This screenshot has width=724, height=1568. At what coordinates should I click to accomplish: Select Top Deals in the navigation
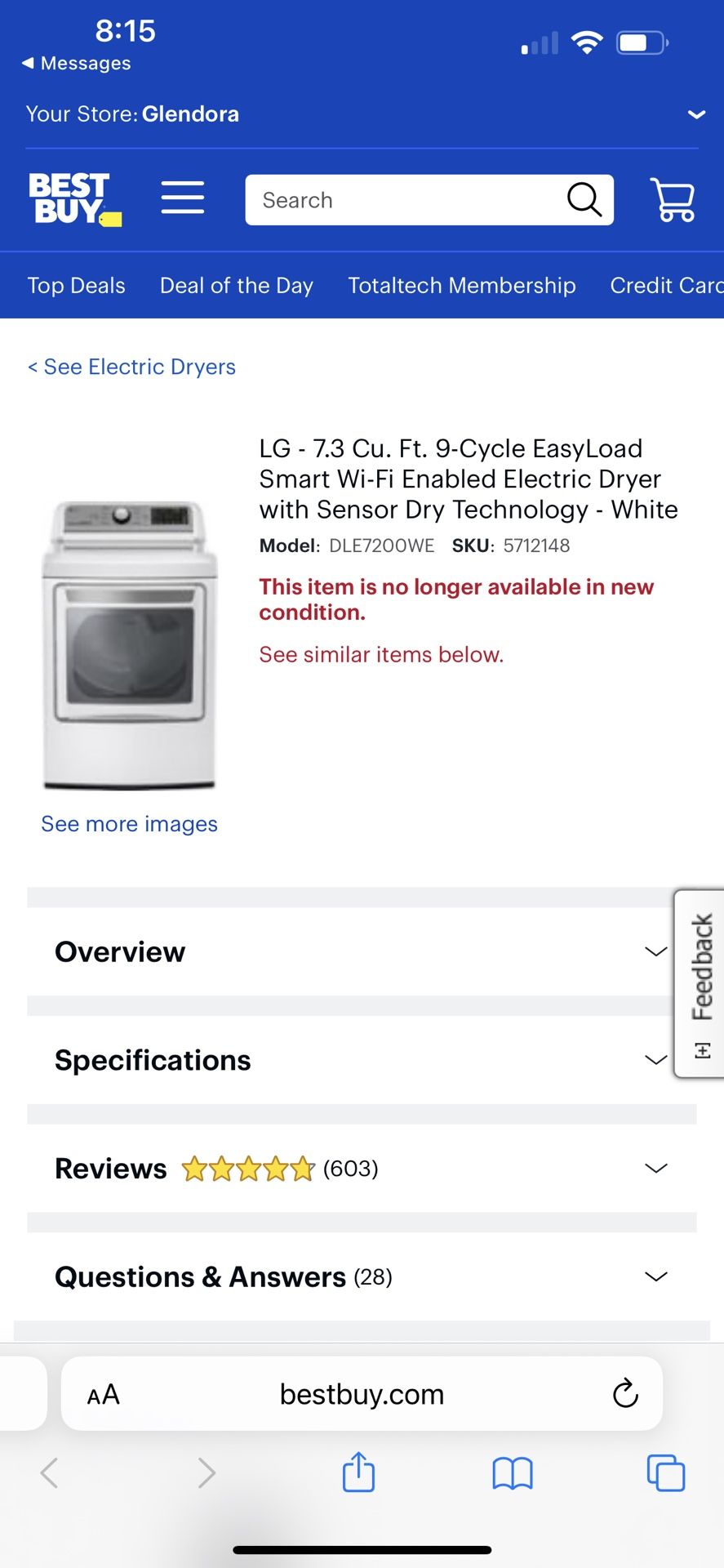point(76,285)
